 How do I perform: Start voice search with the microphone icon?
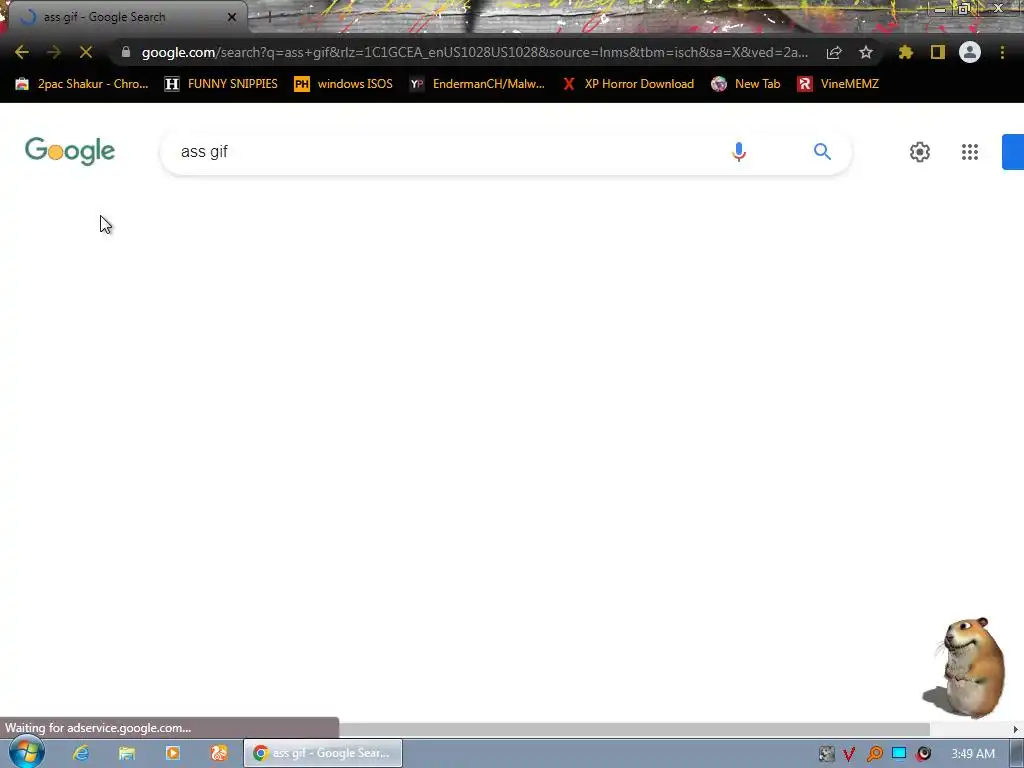(x=739, y=152)
